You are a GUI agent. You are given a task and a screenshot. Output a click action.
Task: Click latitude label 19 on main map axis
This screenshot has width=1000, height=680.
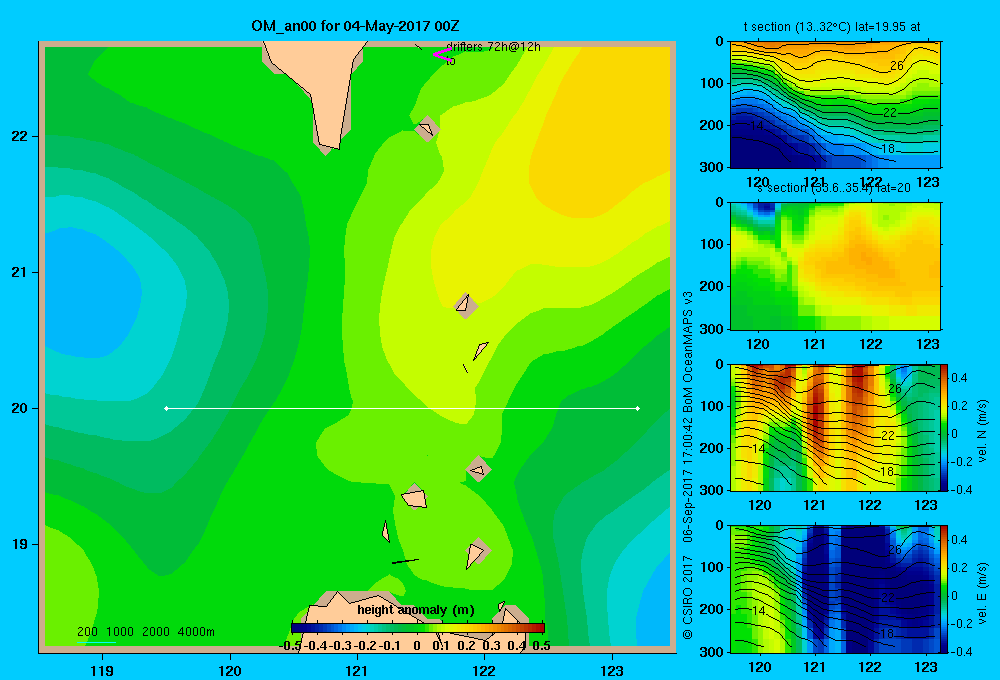20,544
